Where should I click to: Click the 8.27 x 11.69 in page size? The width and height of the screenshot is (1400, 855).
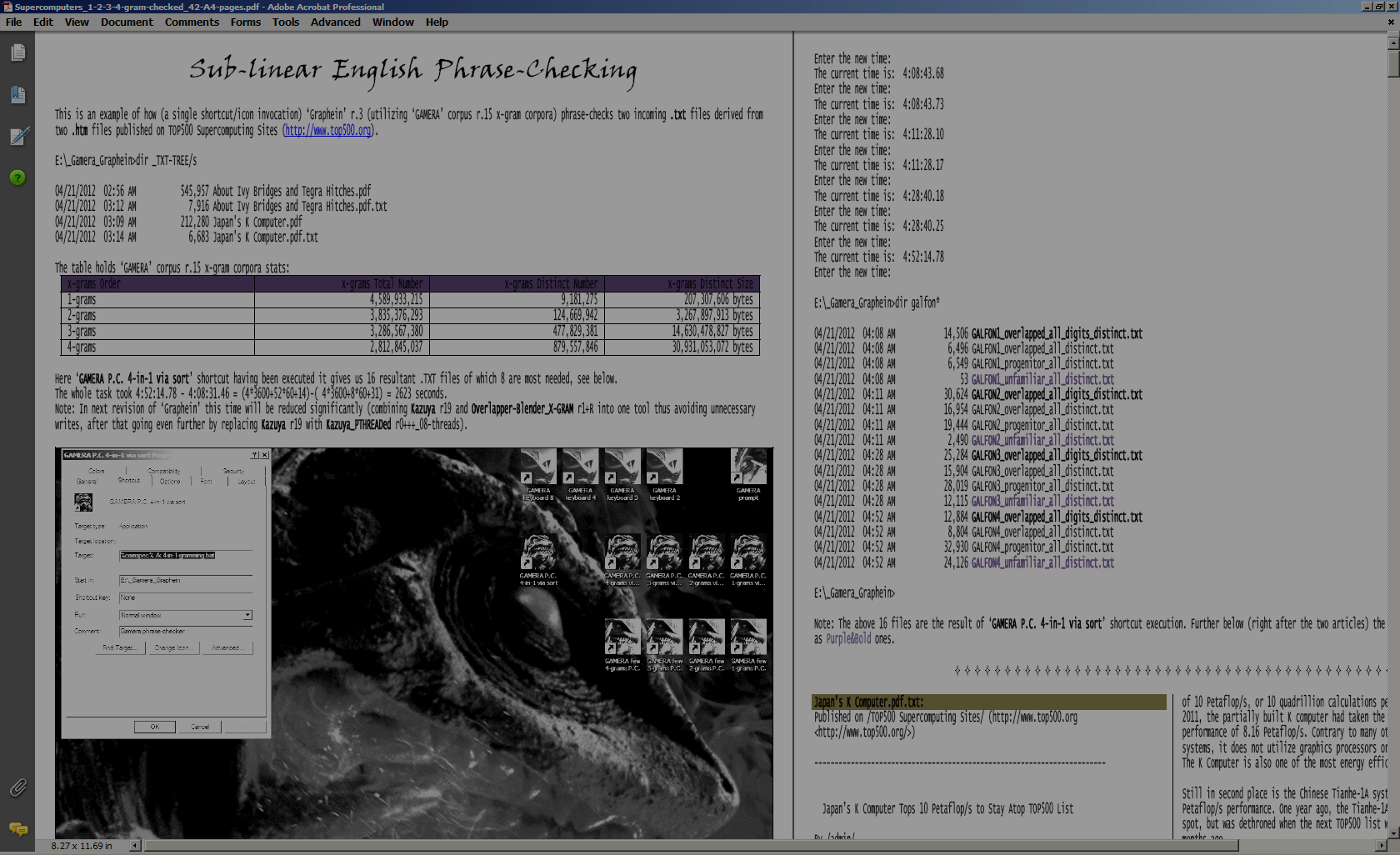pos(82,846)
